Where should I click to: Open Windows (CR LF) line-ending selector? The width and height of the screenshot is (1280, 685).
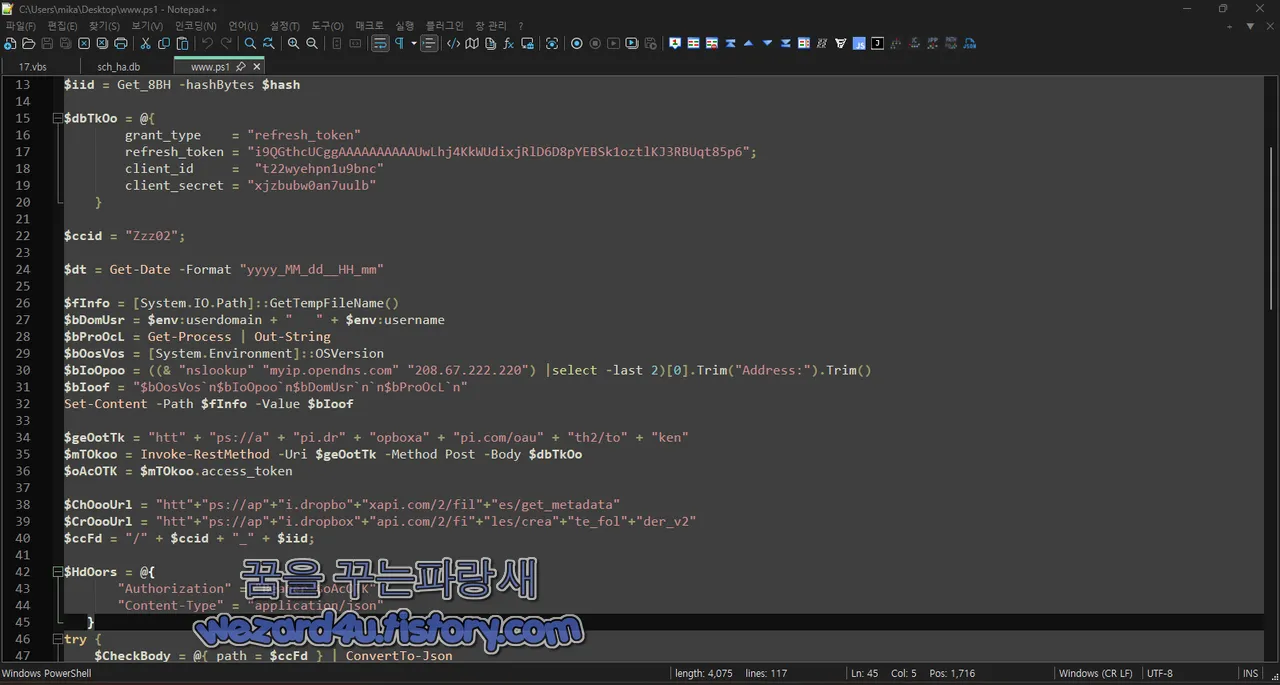[1095, 674]
